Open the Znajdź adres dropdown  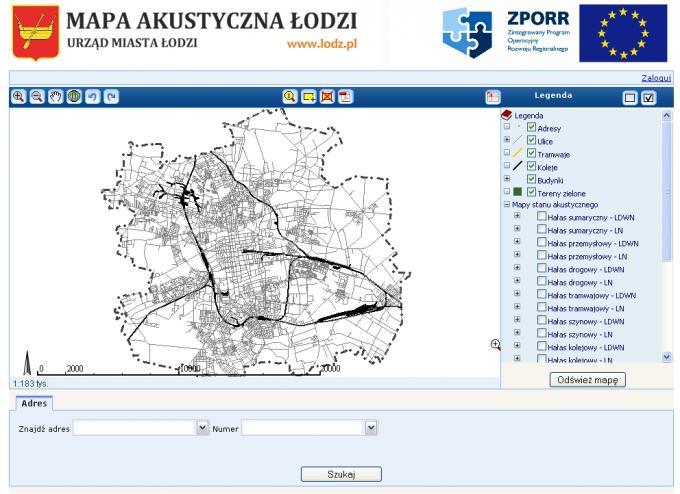pos(201,428)
